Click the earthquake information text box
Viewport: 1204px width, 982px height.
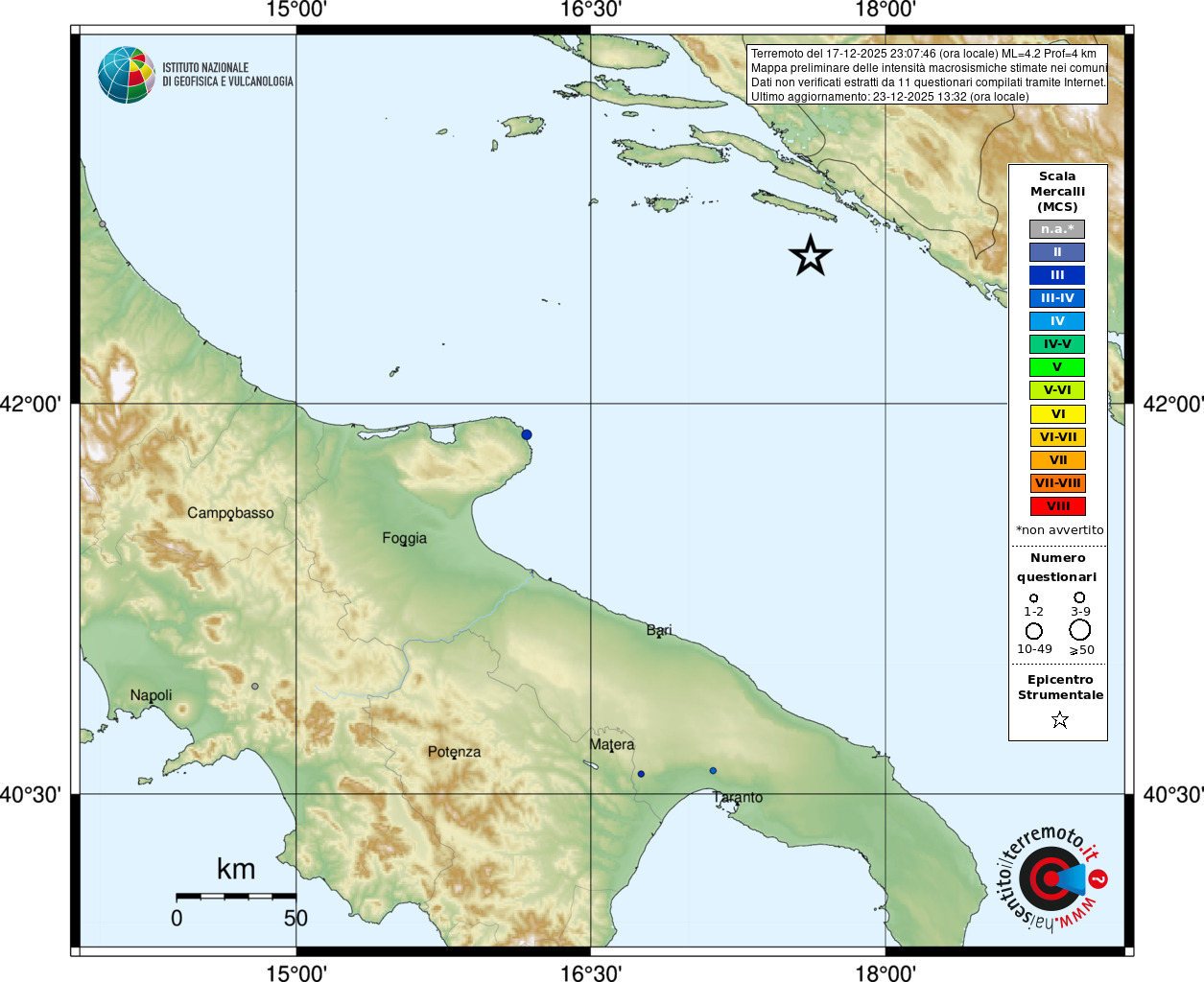[927, 75]
